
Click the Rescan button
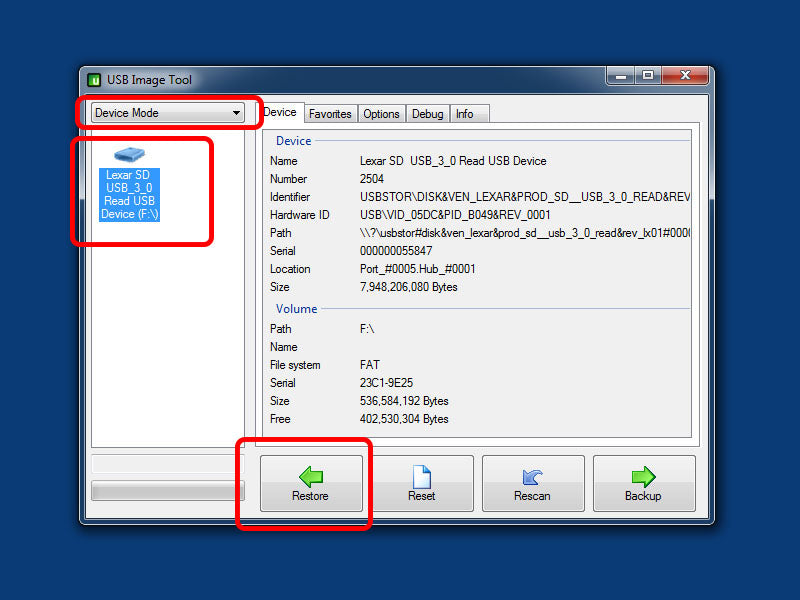pos(533,483)
